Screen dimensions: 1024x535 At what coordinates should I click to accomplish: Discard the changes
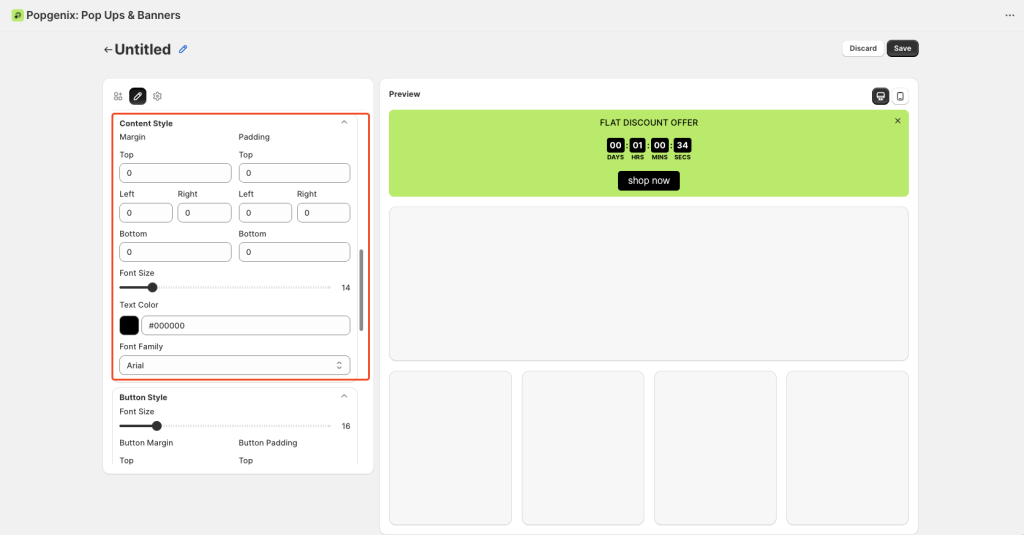click(863, 48)
